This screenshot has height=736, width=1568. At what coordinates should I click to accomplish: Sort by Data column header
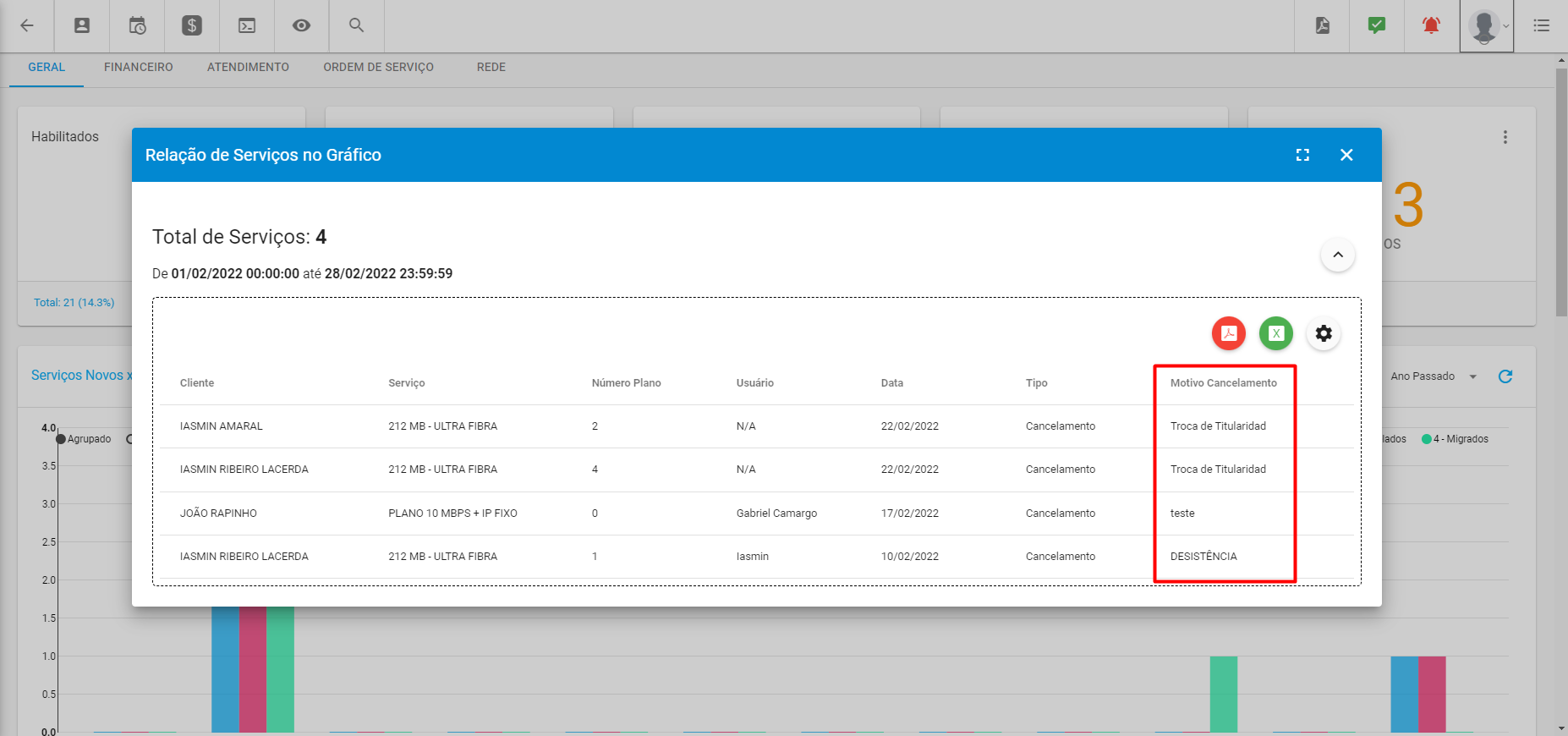click(892, 383)
